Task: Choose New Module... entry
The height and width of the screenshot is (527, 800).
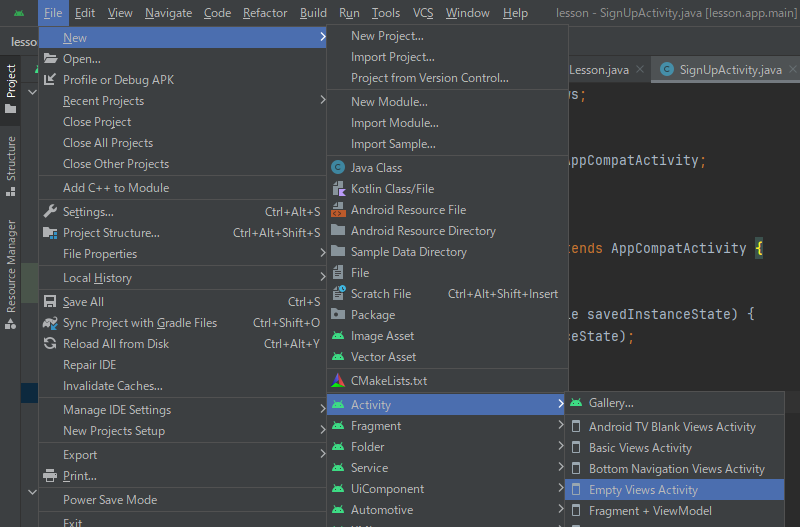Action: pyautogui.click(x=447, y=102)
